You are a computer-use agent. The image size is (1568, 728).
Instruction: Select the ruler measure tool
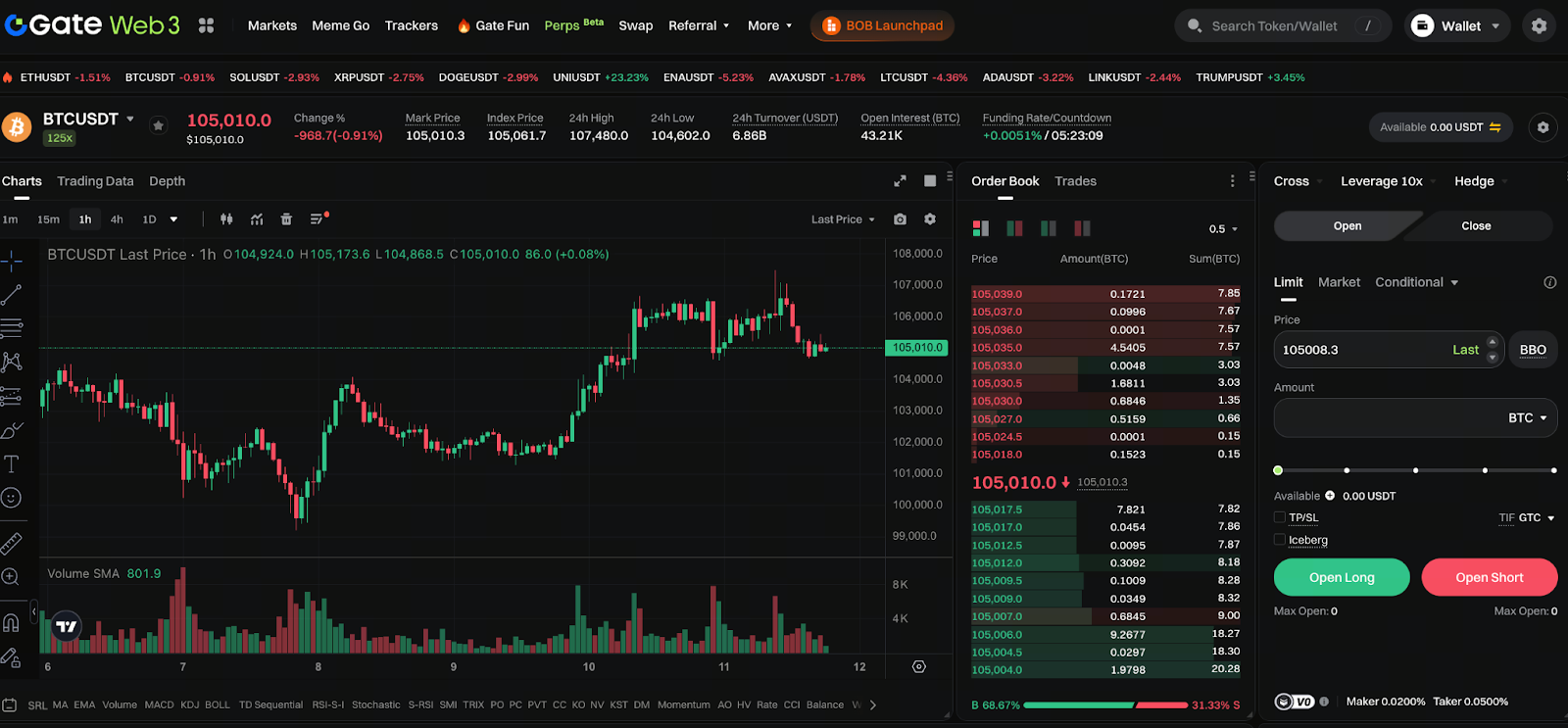click(12, 543)
